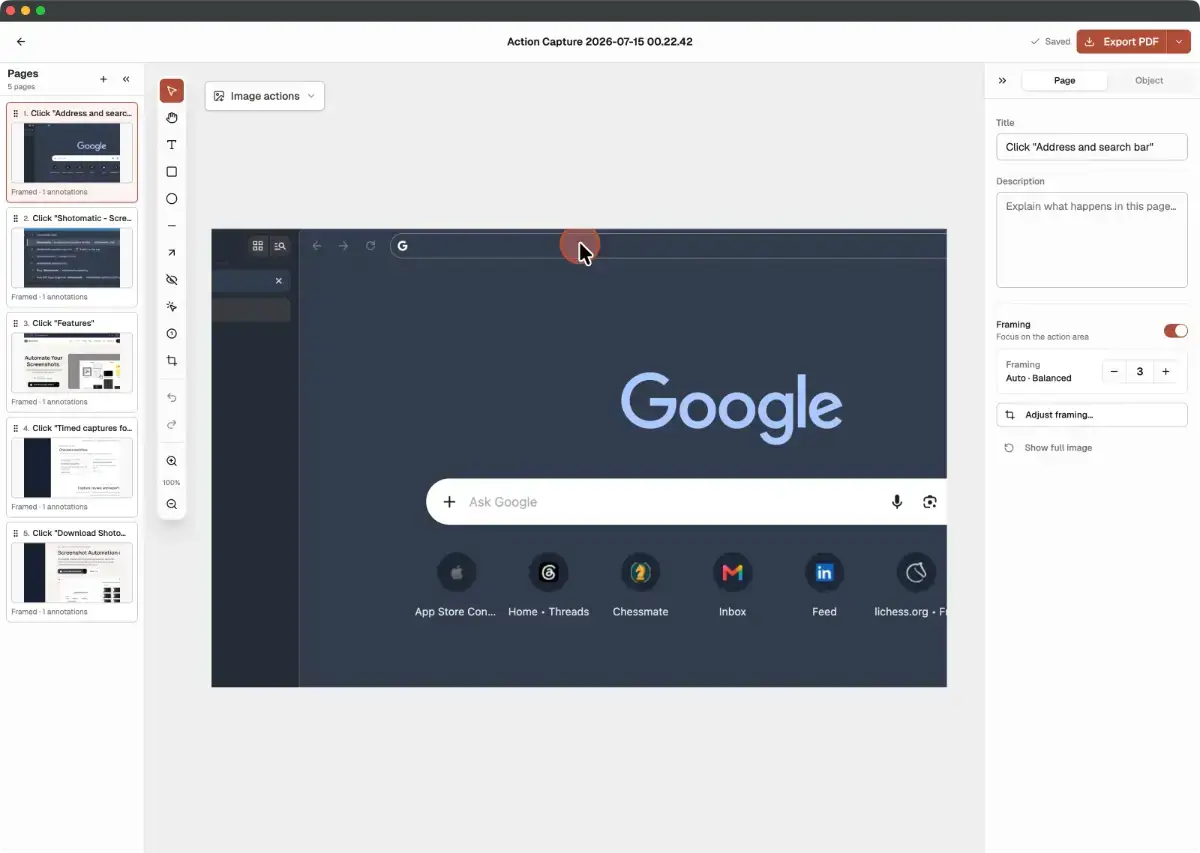Click the microphone icon in the captured Google page
The width and height of the screenshot is (1200, 853).
click(897, 502)
